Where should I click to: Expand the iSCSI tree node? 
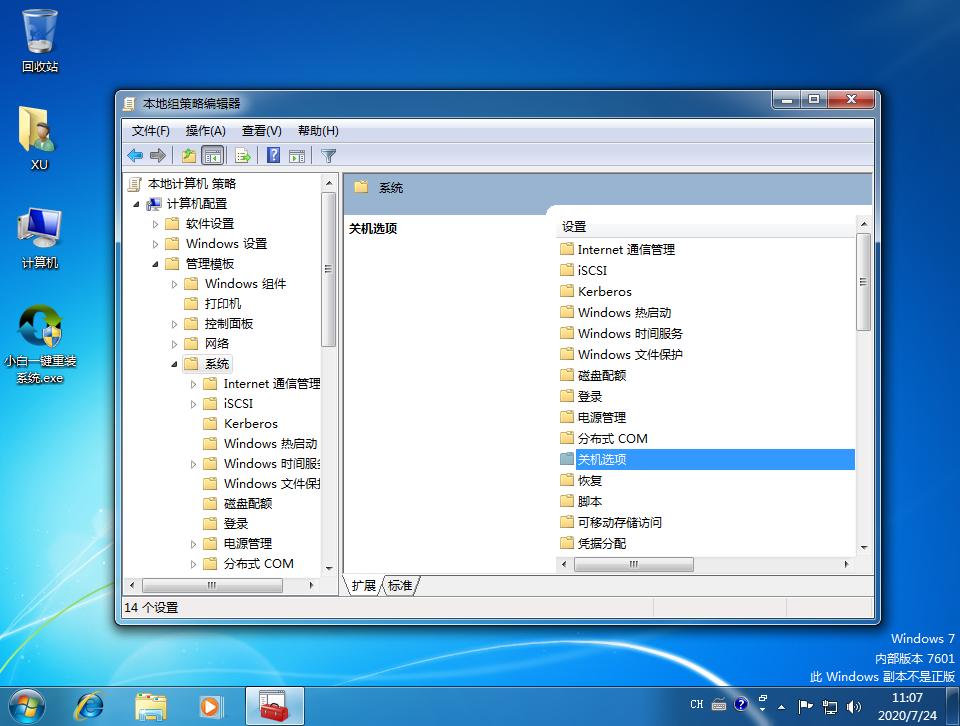(193, 404)
